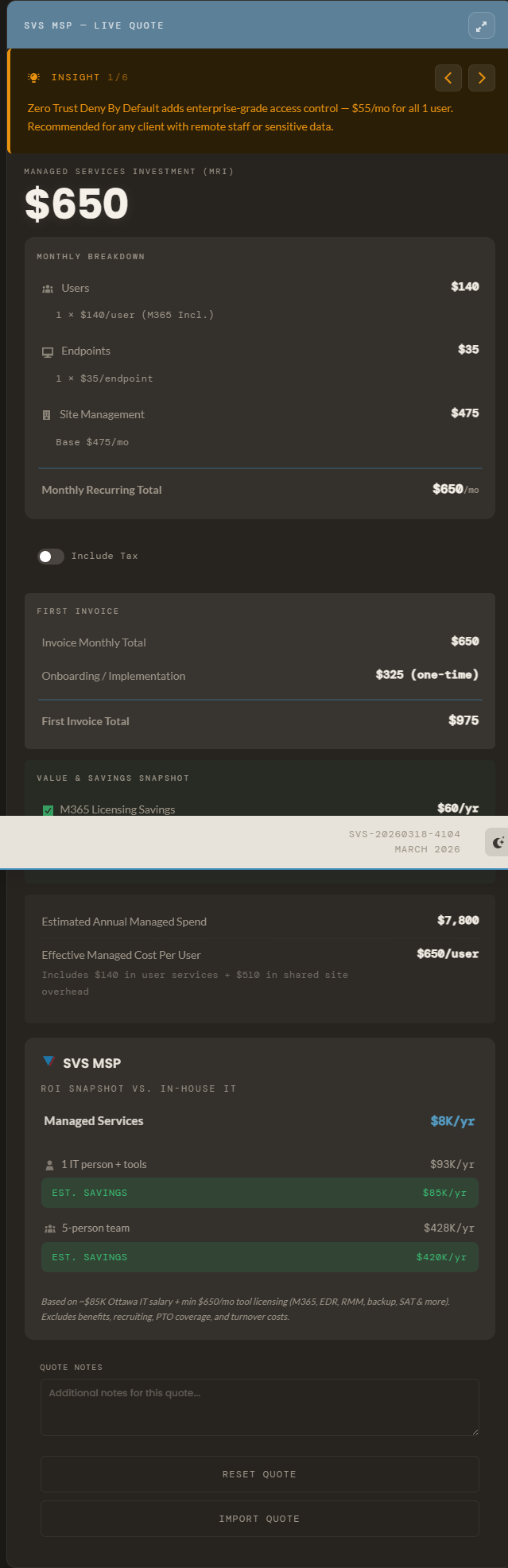Click the SVS MSP triangle logo

click(x=48, y=1062)
